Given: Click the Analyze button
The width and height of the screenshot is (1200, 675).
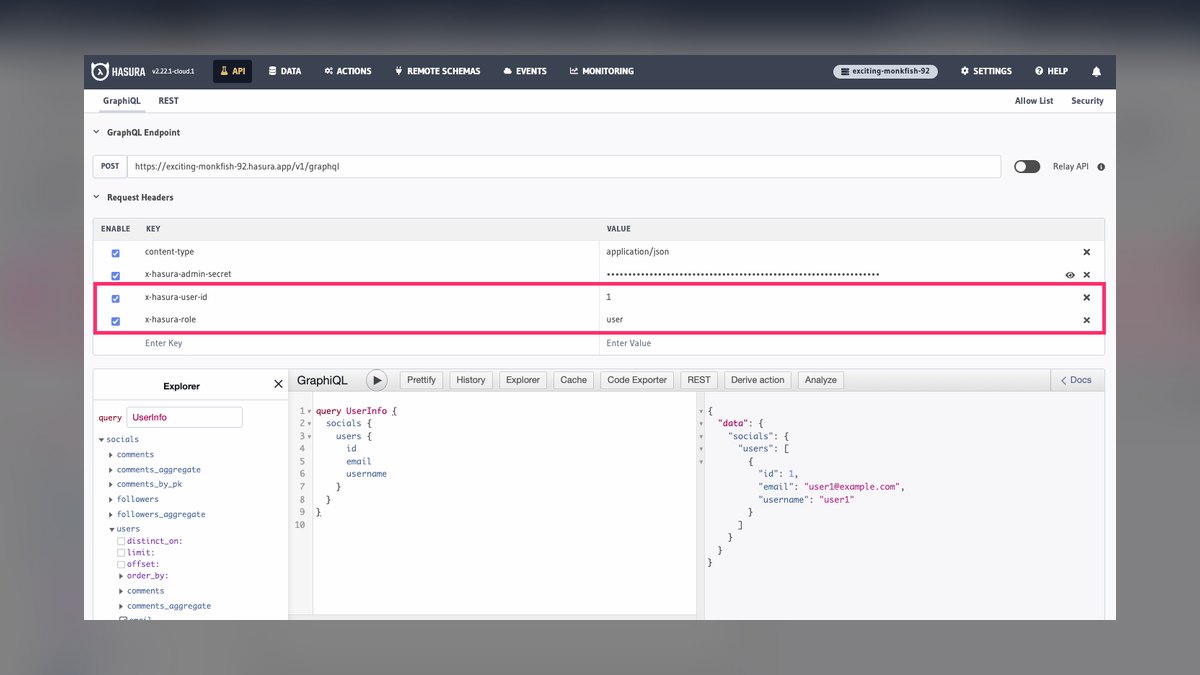Looking at the screenshot, I should tap(821, 380).
